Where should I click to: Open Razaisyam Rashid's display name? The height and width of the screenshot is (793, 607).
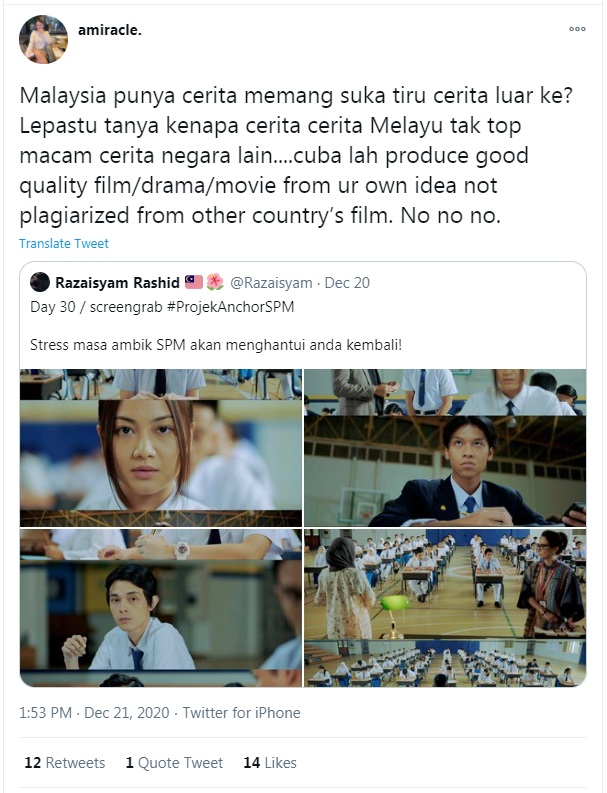click(x=117, y=283)
